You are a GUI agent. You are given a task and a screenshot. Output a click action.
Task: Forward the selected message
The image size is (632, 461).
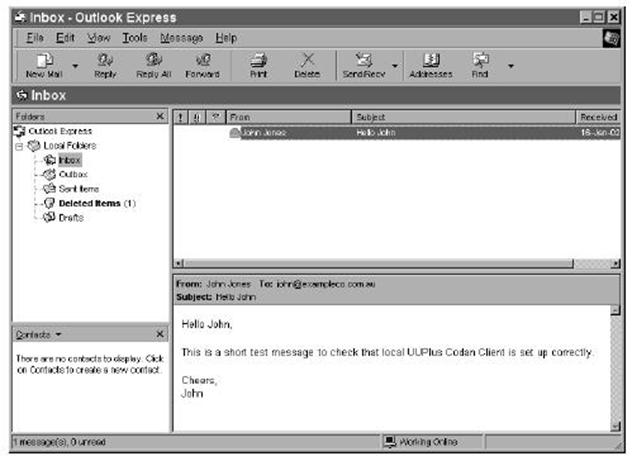202,64
